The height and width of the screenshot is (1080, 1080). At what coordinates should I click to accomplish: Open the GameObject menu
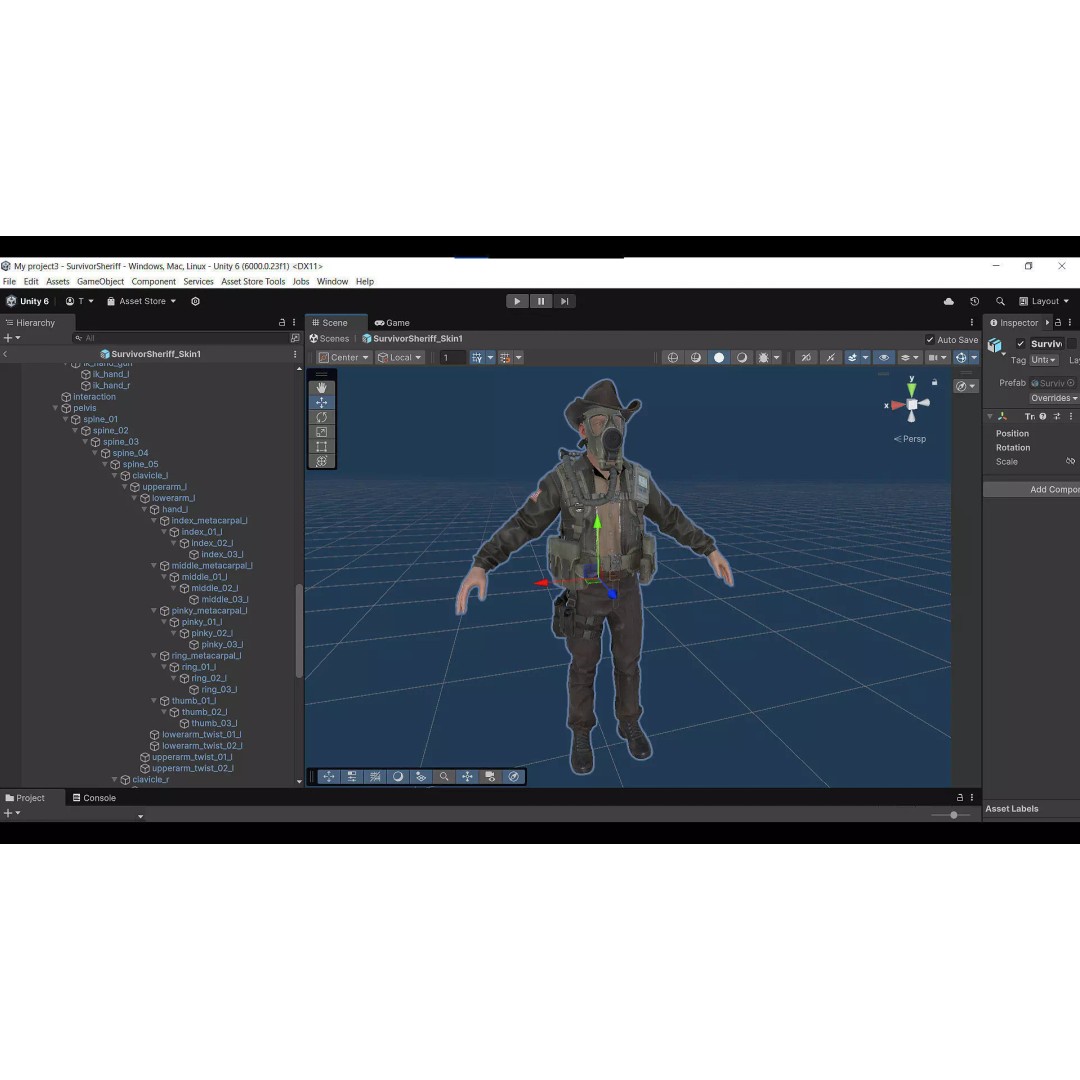click(101, 282)
